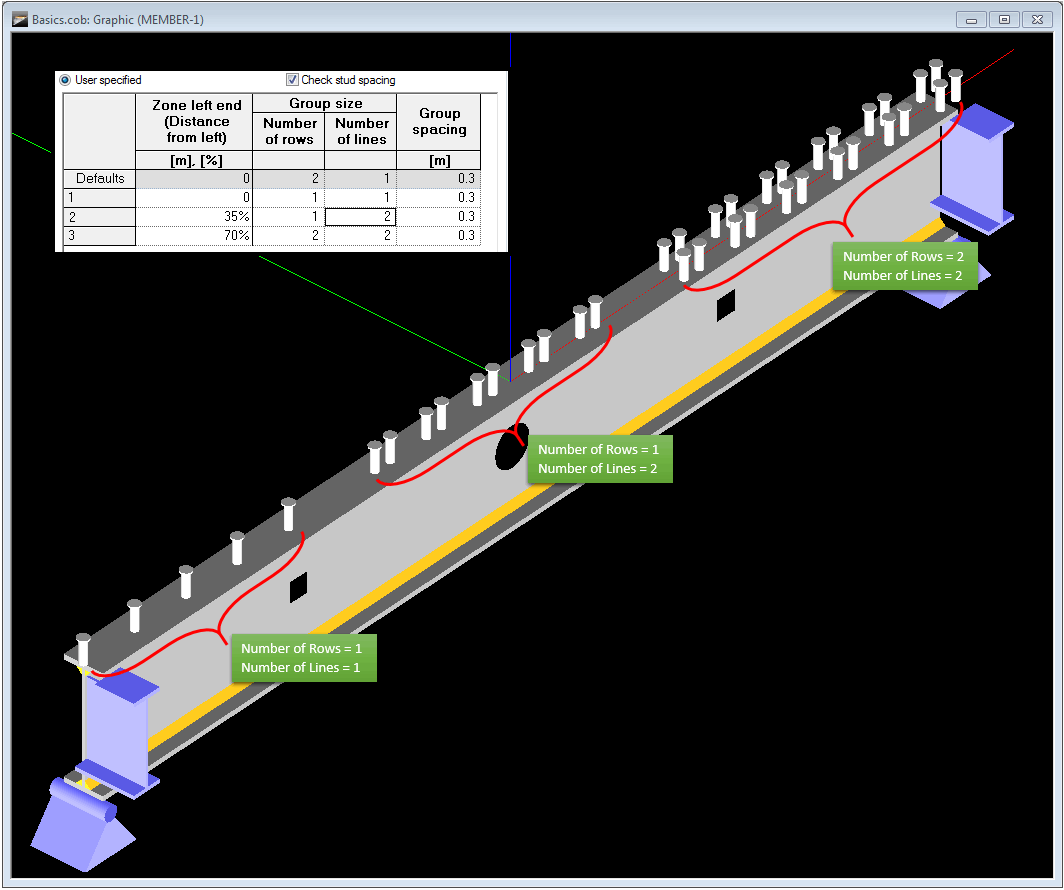The height and width of the screenshot is (890, 1064).
Task: Click the blue support column at the right end
Action: pyautogui.click(x=968, y=165)
